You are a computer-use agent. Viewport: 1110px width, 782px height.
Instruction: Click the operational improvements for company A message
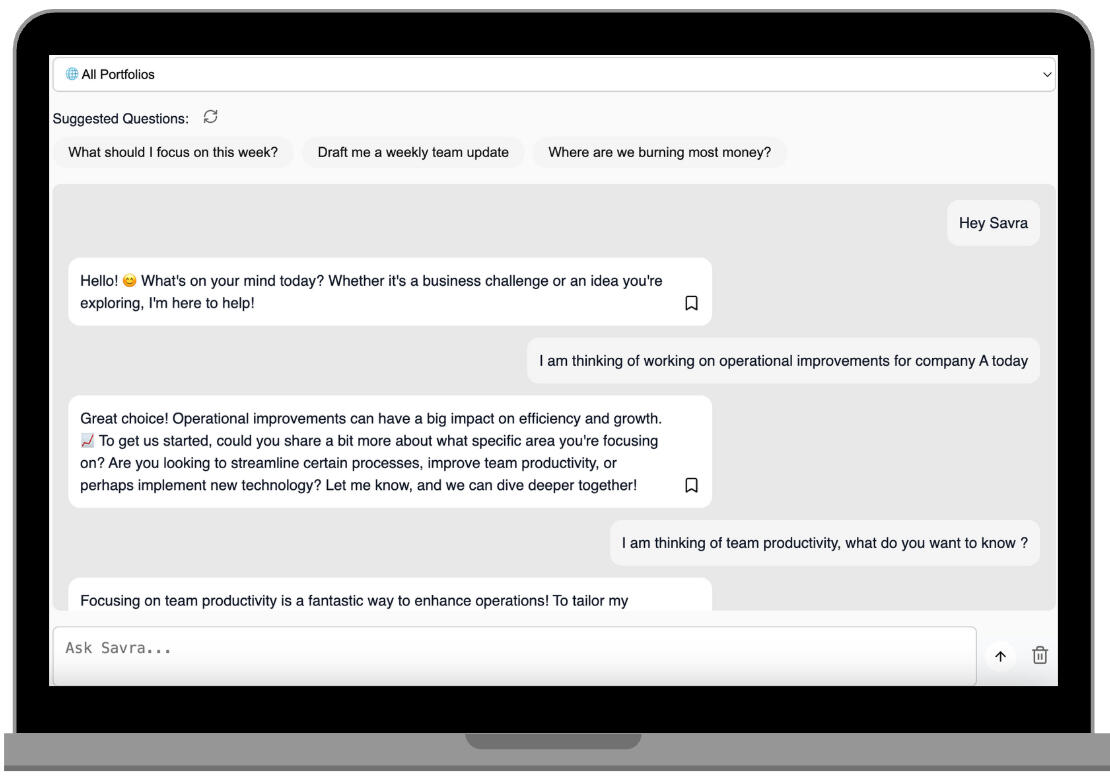tap(783, 361)
